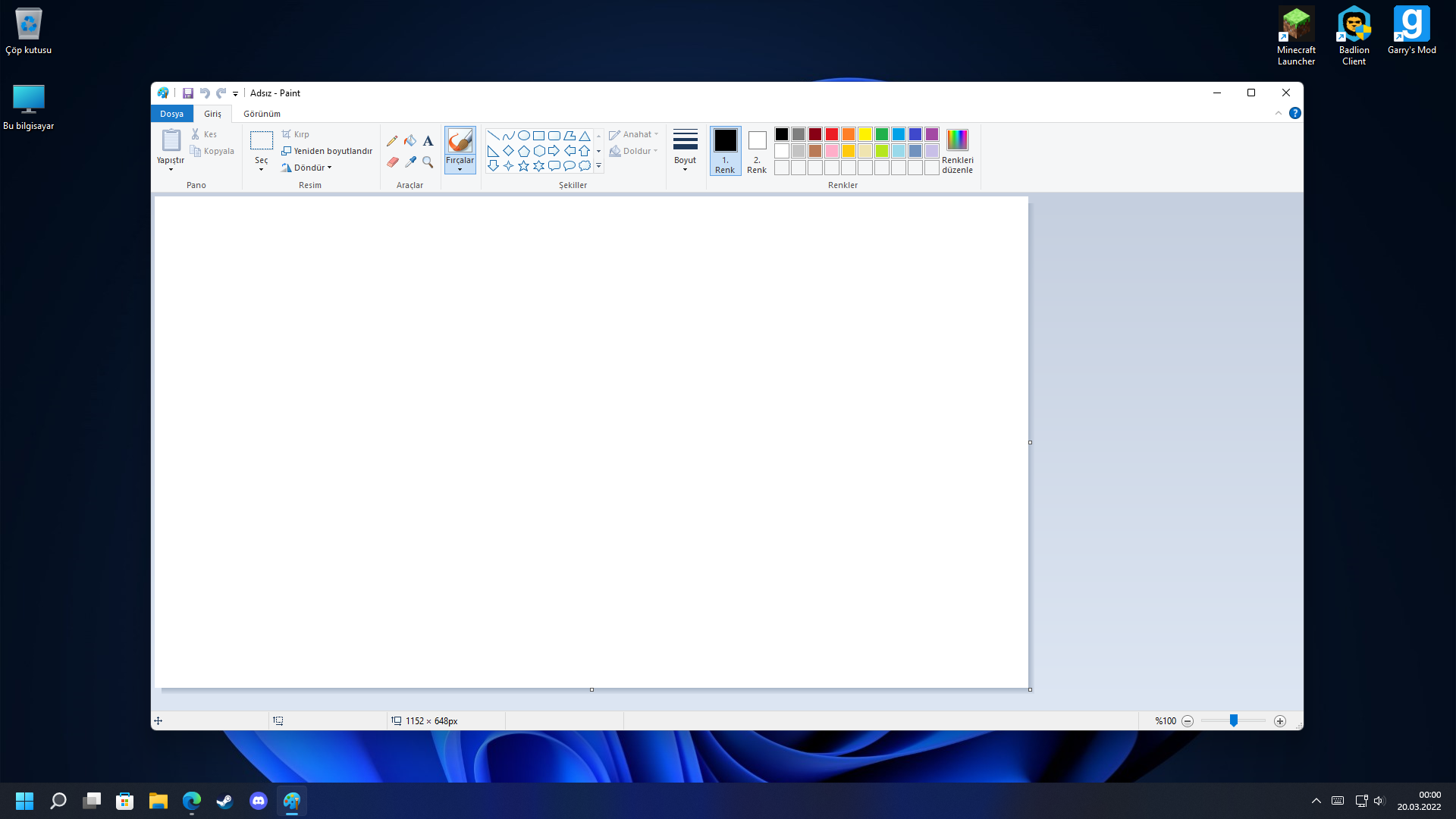Expand the Fırçalar brushes dropdown arrow
The width and height of the screenshot is (1456, 819).
click(x=460, y=170)
